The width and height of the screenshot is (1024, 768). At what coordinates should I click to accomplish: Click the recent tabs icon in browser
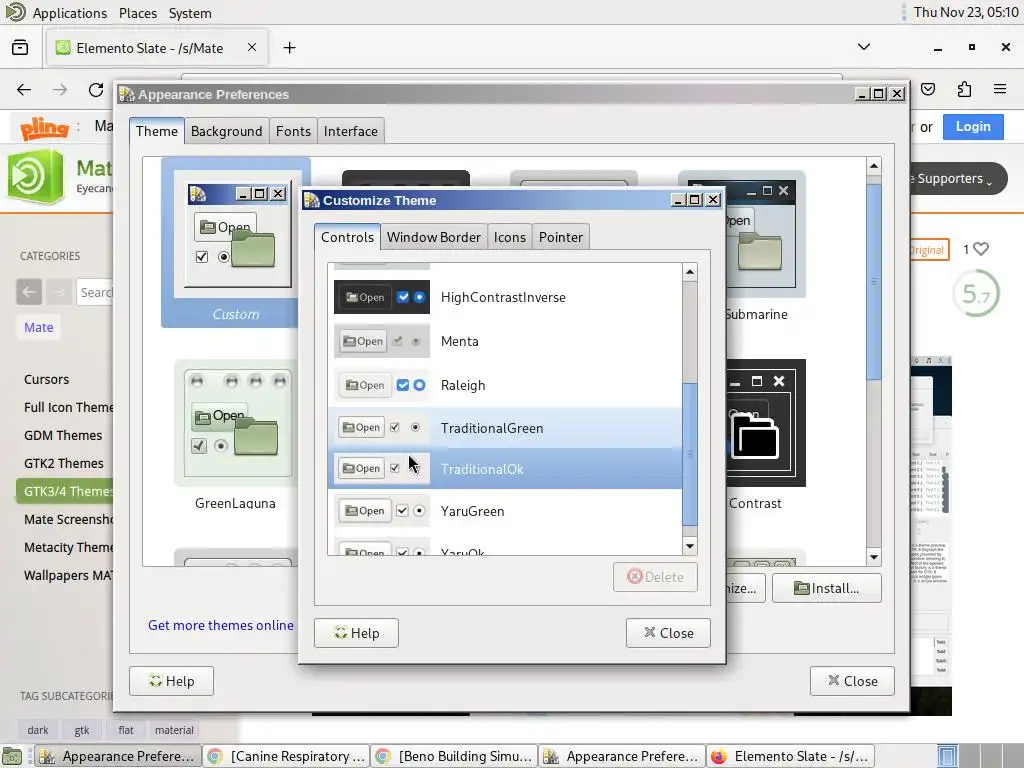20,48
